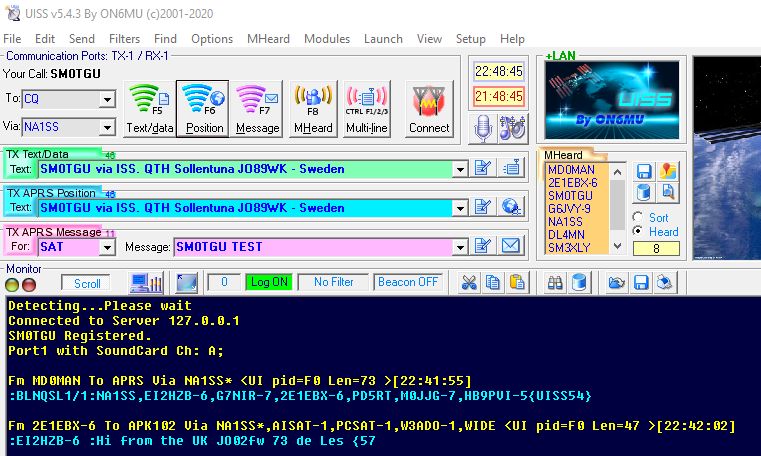Click the SM0TGU TEST message field

[314, 247]
